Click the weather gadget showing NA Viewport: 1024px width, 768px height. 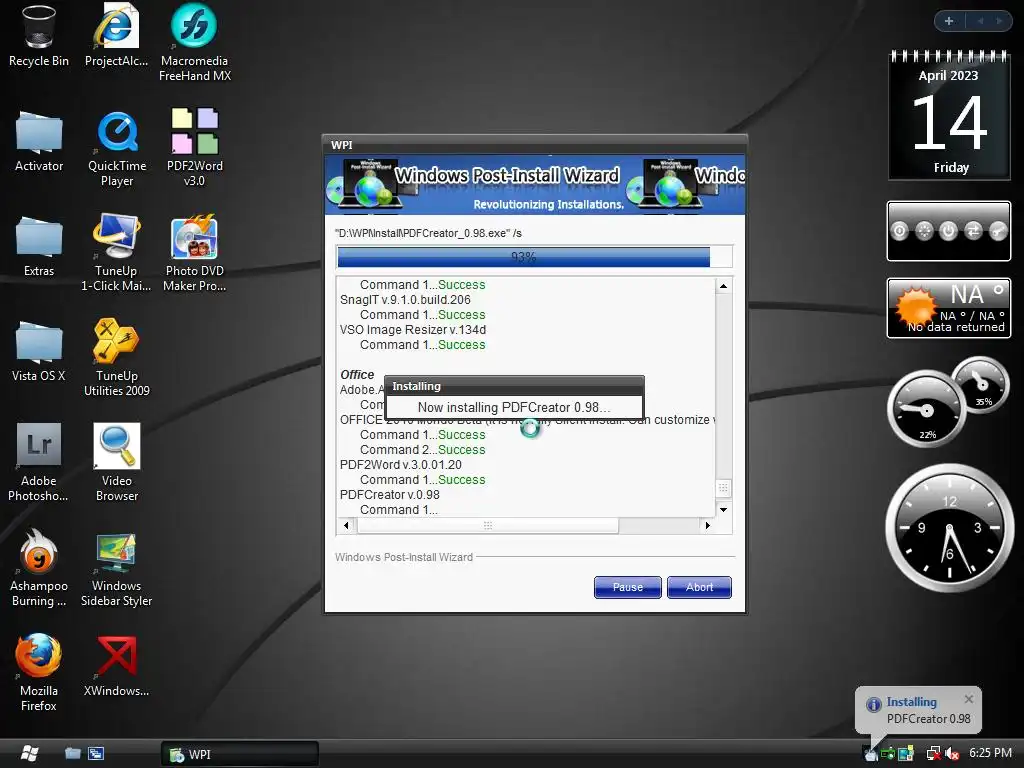click(949, 308)
